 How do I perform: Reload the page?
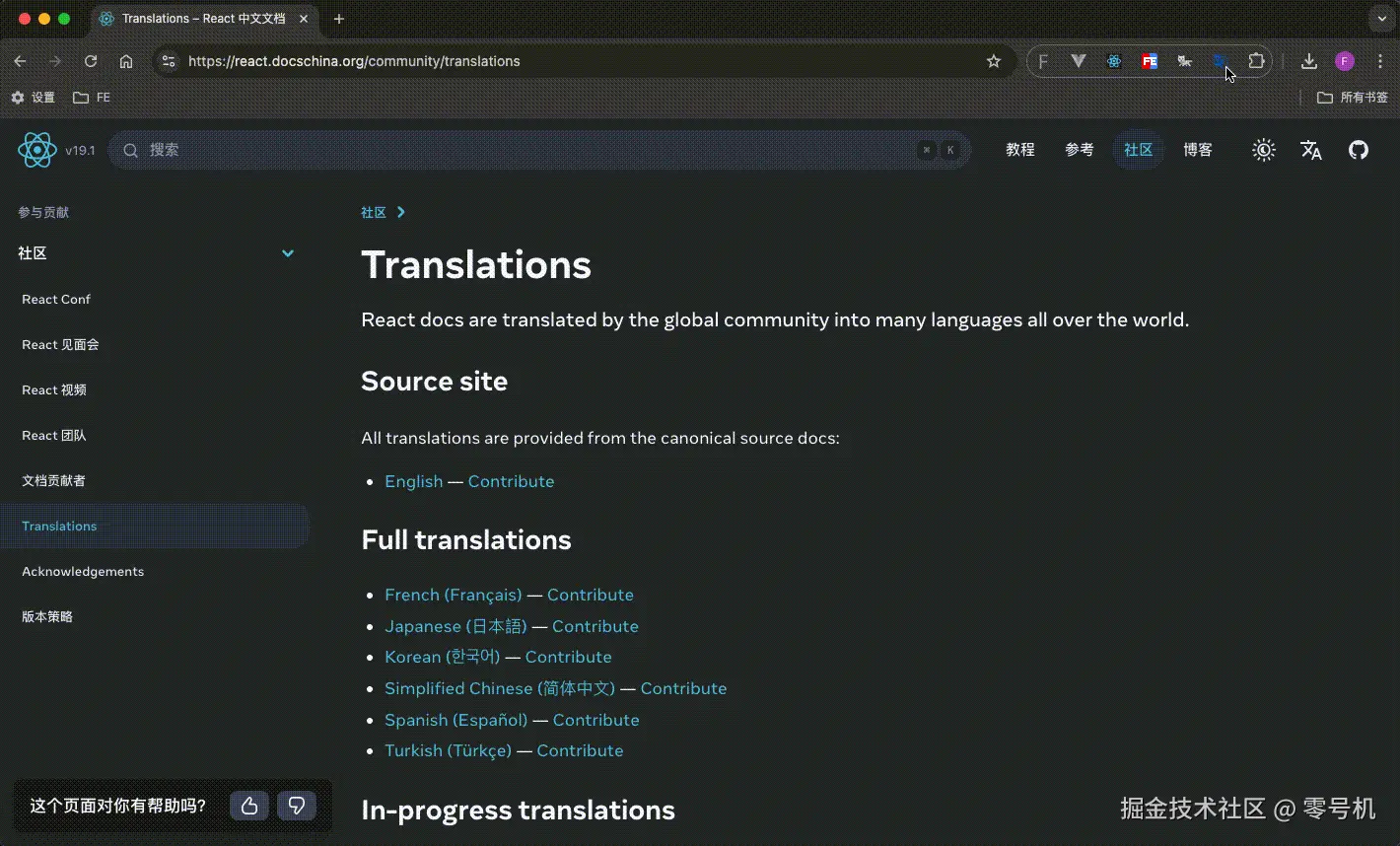tap(91, 61)
